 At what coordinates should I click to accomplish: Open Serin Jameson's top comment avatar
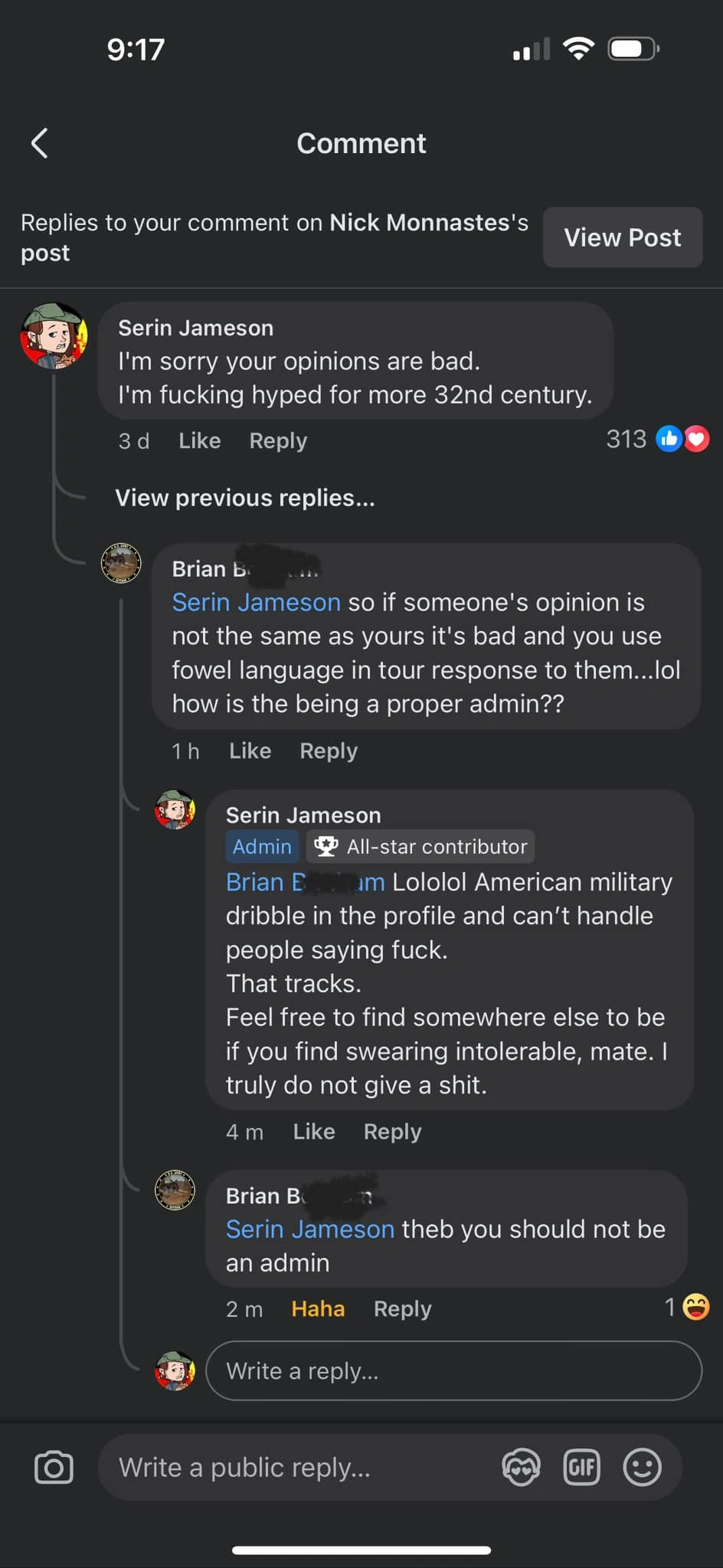pyautogui.click(x=54, y=335)
